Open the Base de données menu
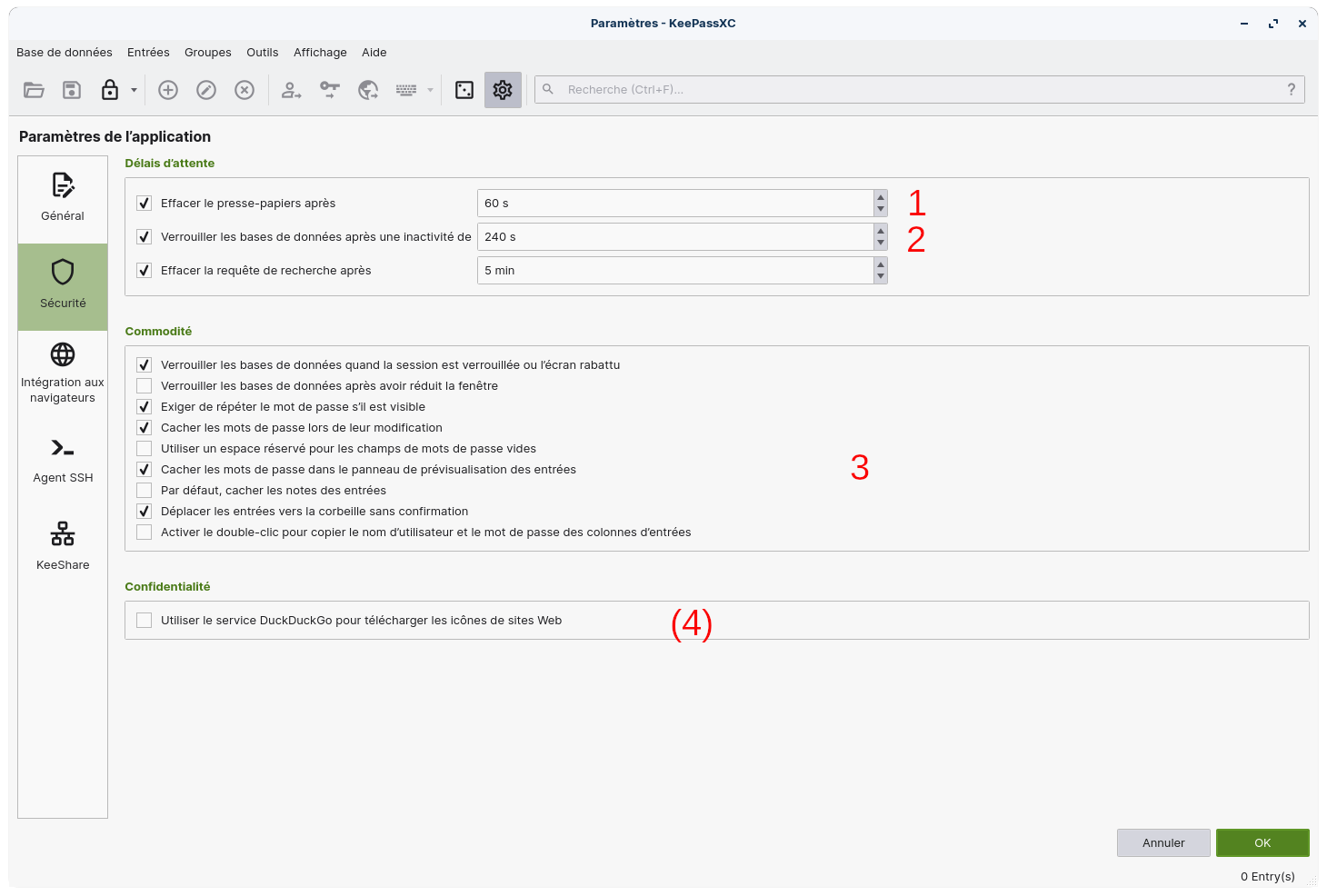Screen dimensions: 1327x896 pos(65,53)
